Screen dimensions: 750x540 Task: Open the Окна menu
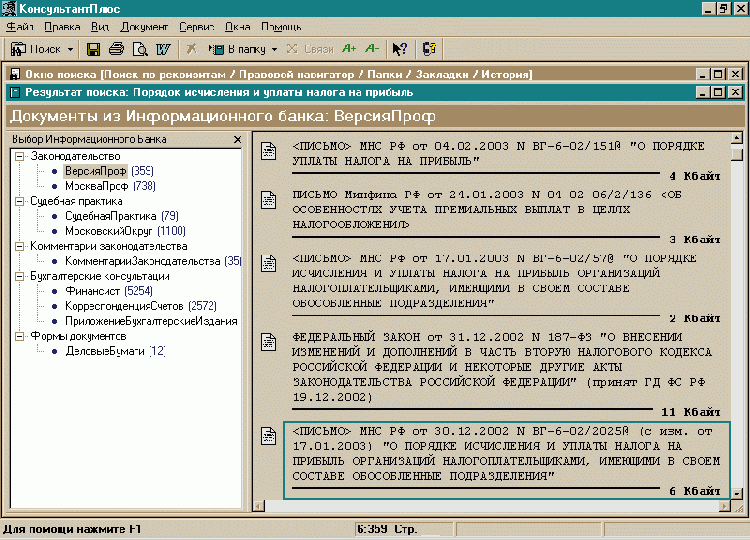point(238,27)
